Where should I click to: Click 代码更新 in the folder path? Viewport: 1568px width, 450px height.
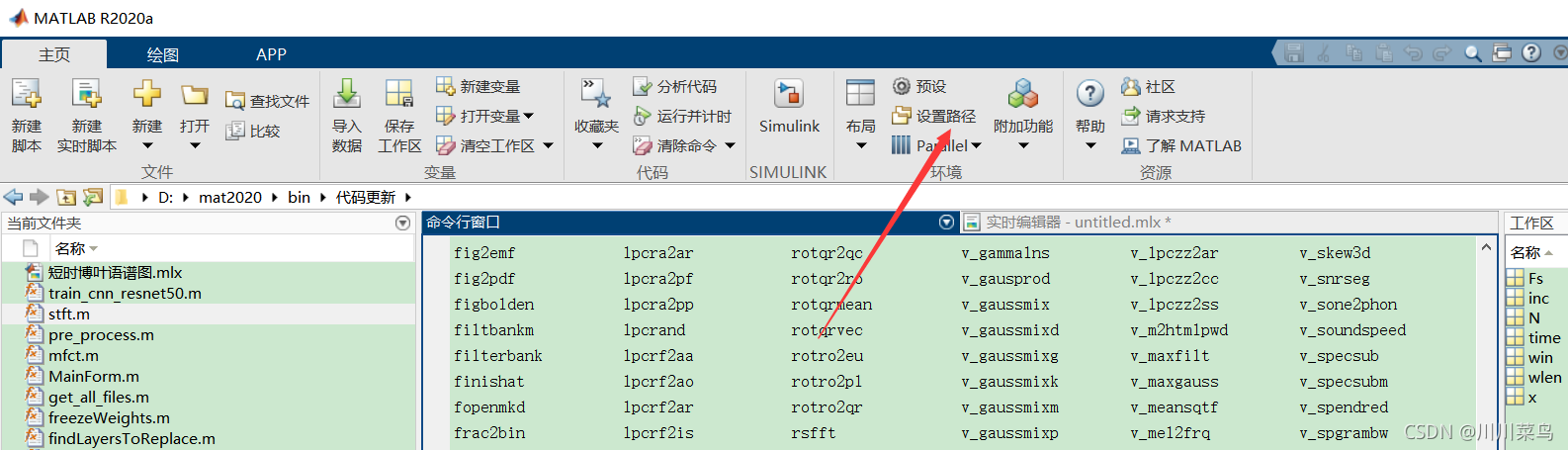click(x=366, y=197)
